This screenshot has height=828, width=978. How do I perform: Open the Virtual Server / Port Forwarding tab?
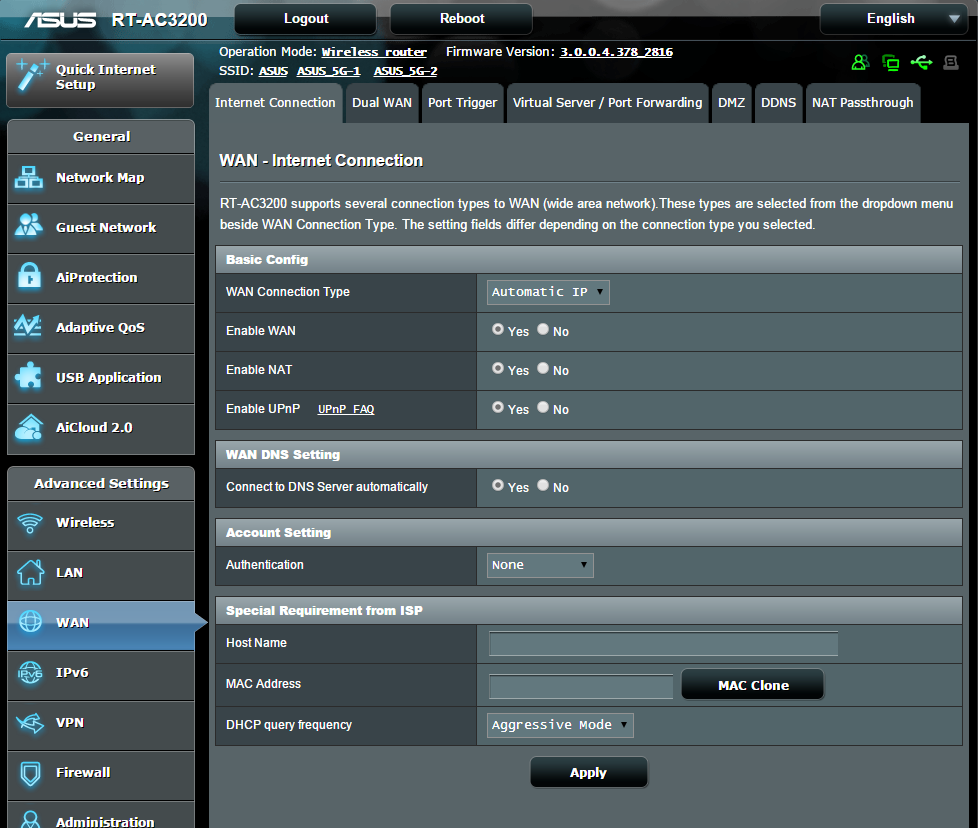(x=608, y=103)
